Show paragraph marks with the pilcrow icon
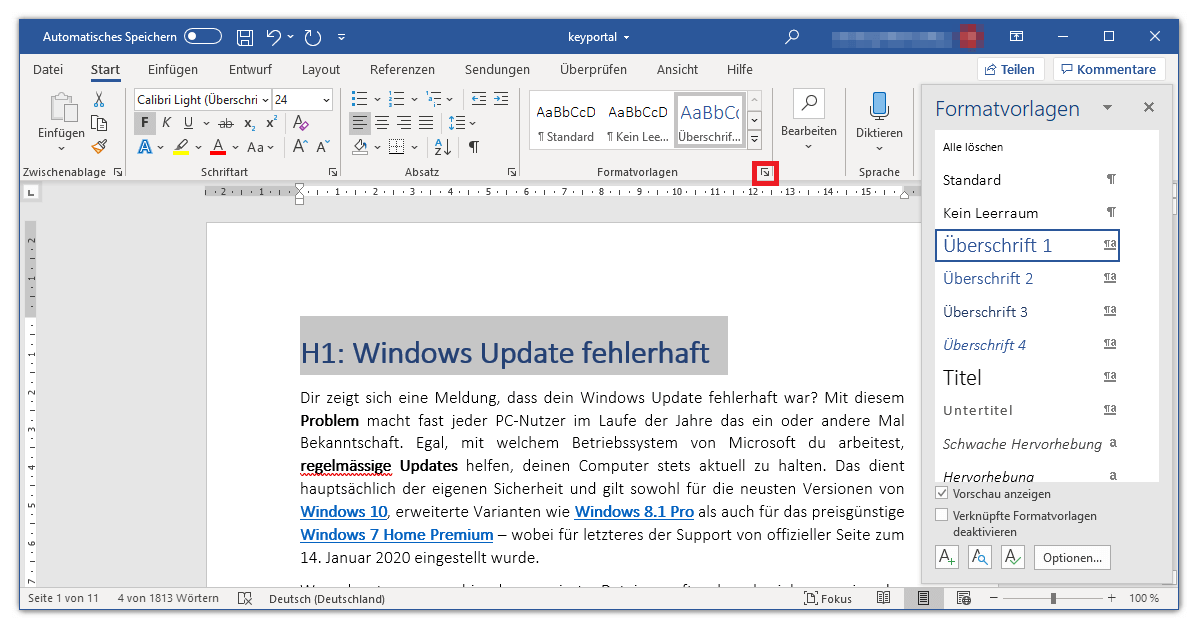Screen dimensions: 1200x630 [x=473, y=147]
